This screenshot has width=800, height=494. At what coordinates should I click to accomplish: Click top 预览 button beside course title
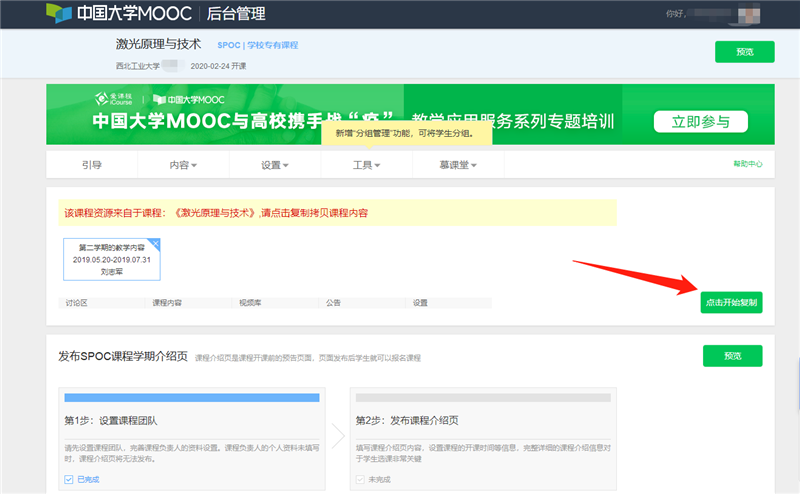744,52
